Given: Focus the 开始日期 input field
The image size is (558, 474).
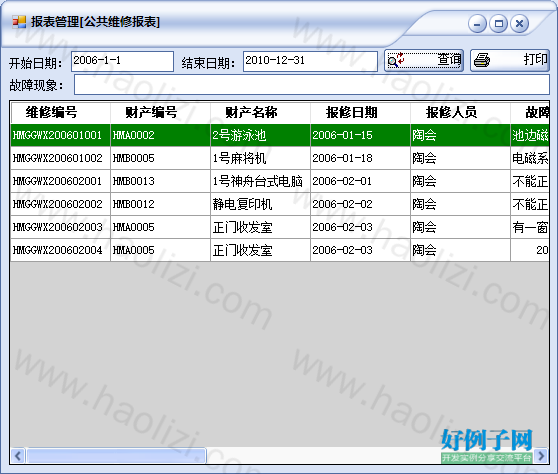Looking at the screenshot, I should (x=122, y=61).
